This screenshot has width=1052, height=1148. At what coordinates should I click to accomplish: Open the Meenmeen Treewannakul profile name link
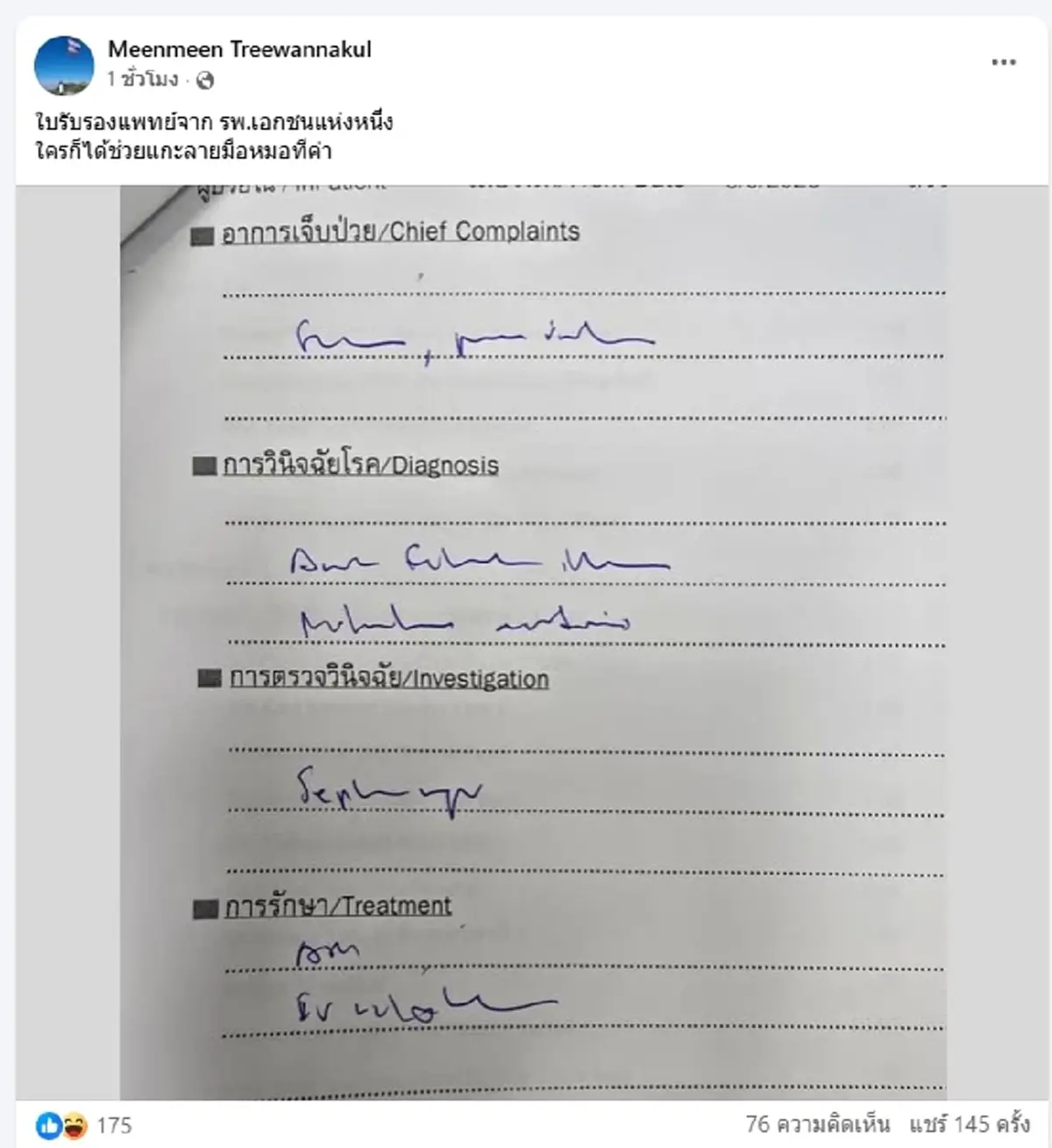pos(239,49)
